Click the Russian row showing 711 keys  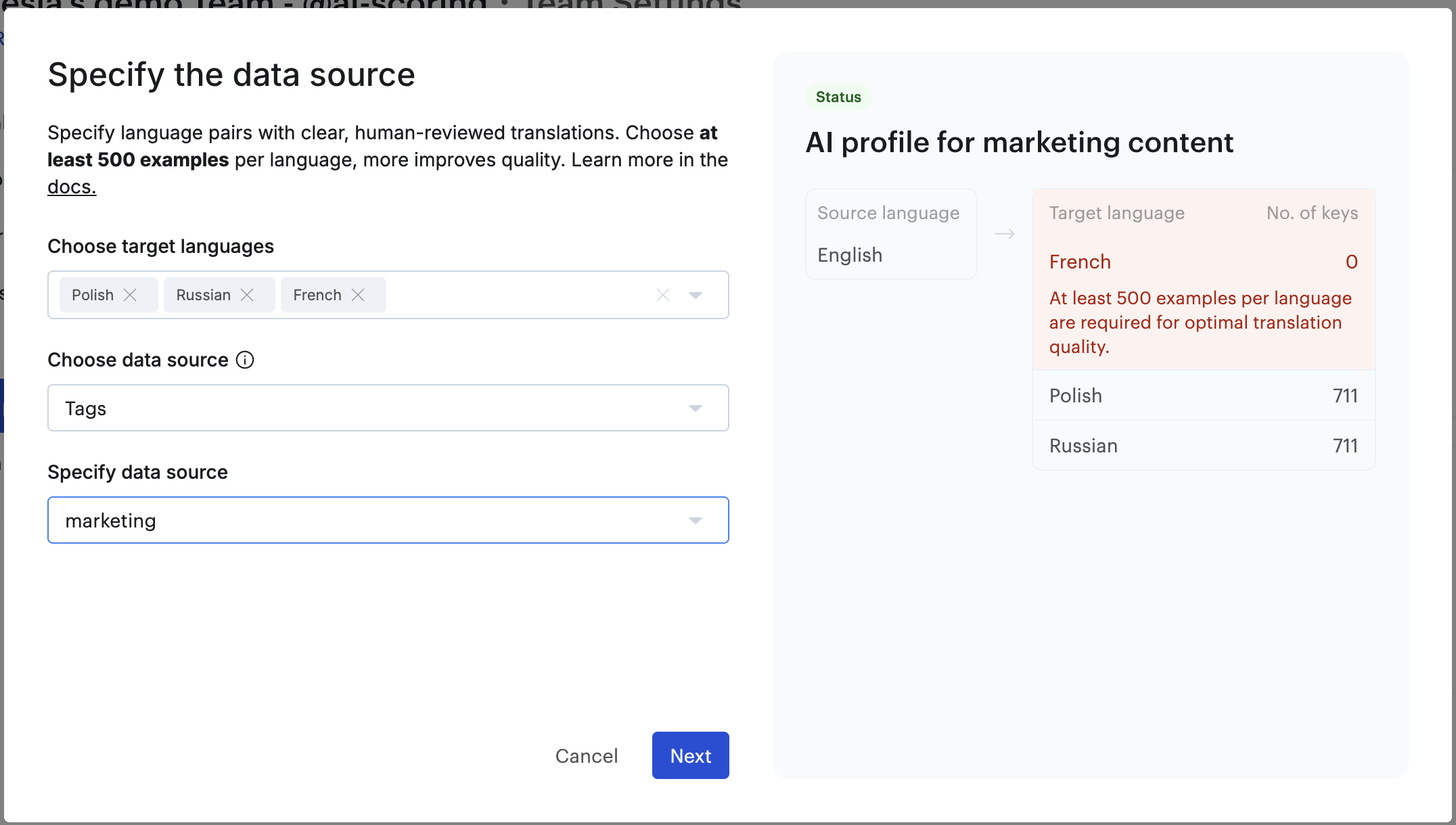click(x=1203, y=446)
